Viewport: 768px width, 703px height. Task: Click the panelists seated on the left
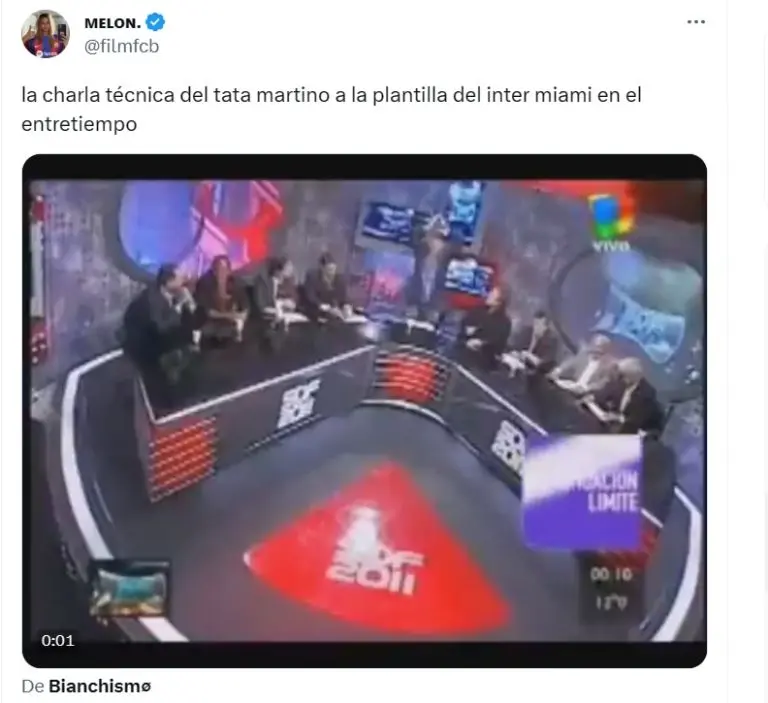[x=235, y=304]
